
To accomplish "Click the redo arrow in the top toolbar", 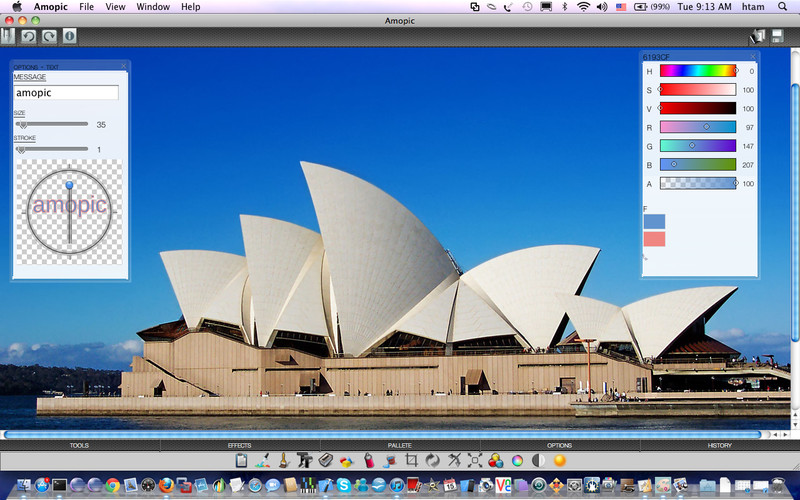I will tap(48, 36).
